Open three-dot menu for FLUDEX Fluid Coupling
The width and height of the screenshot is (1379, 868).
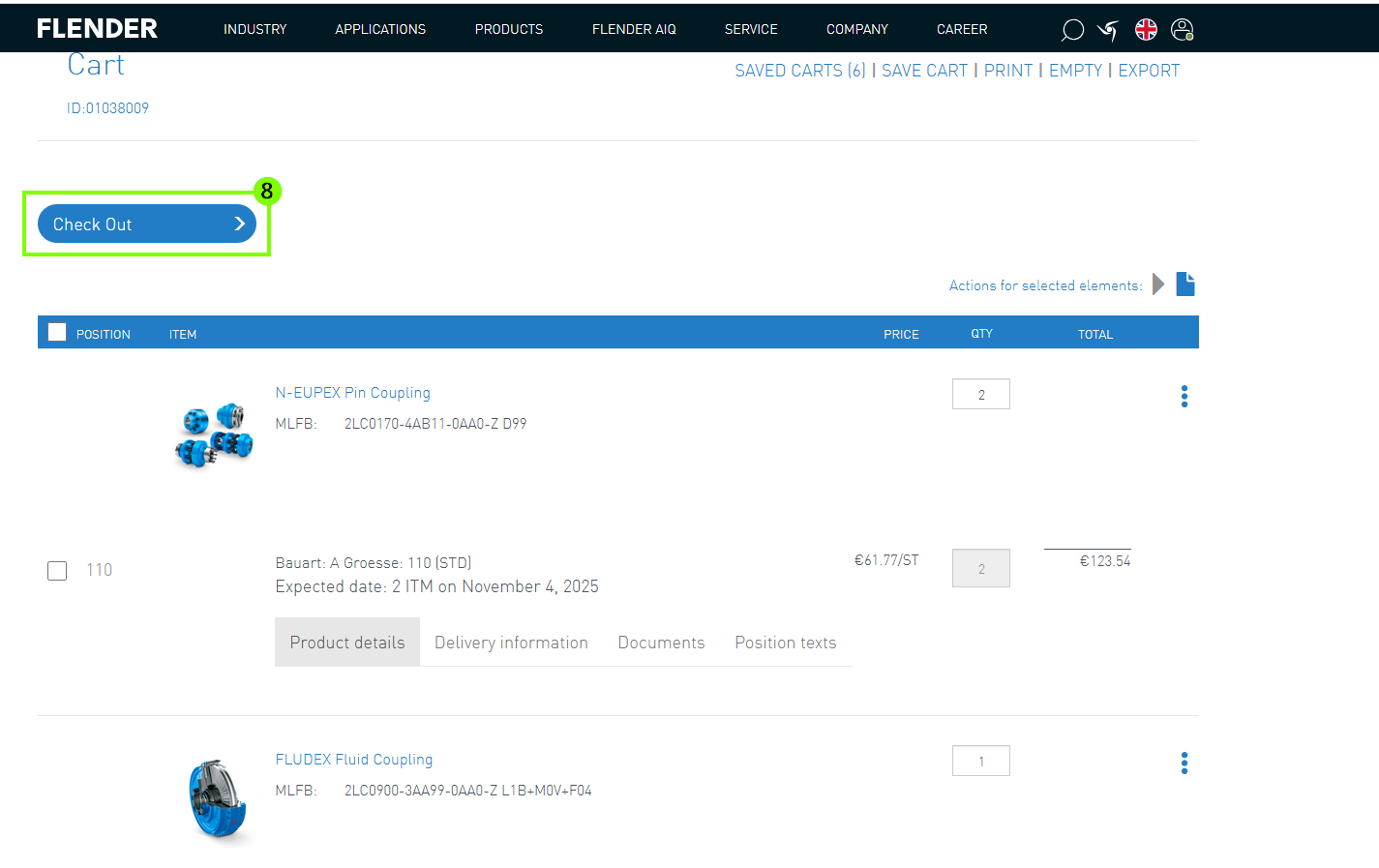point(1184,763)
